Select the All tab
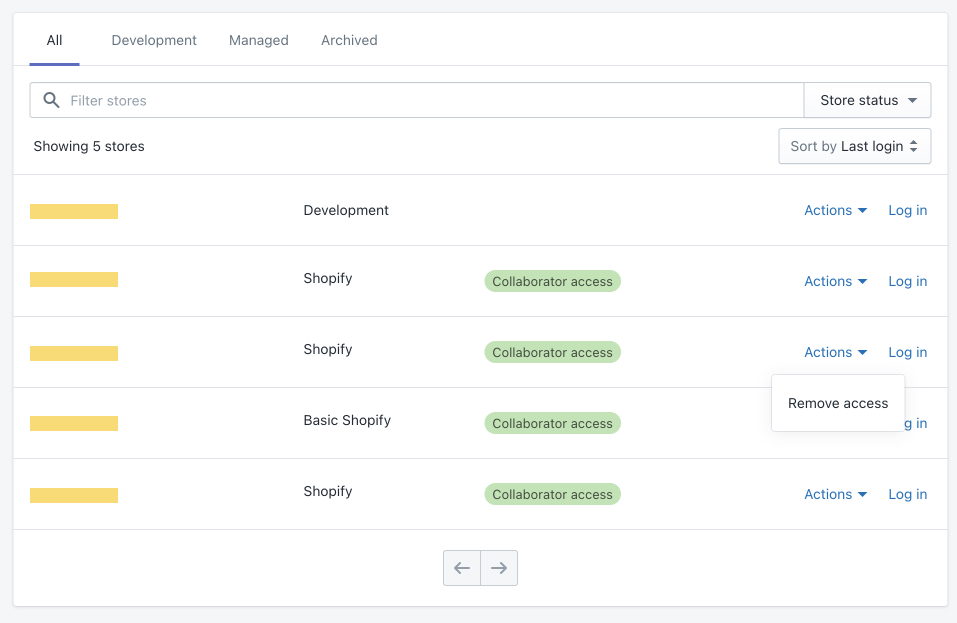957x623 pixels. click(x=54, y=40)
